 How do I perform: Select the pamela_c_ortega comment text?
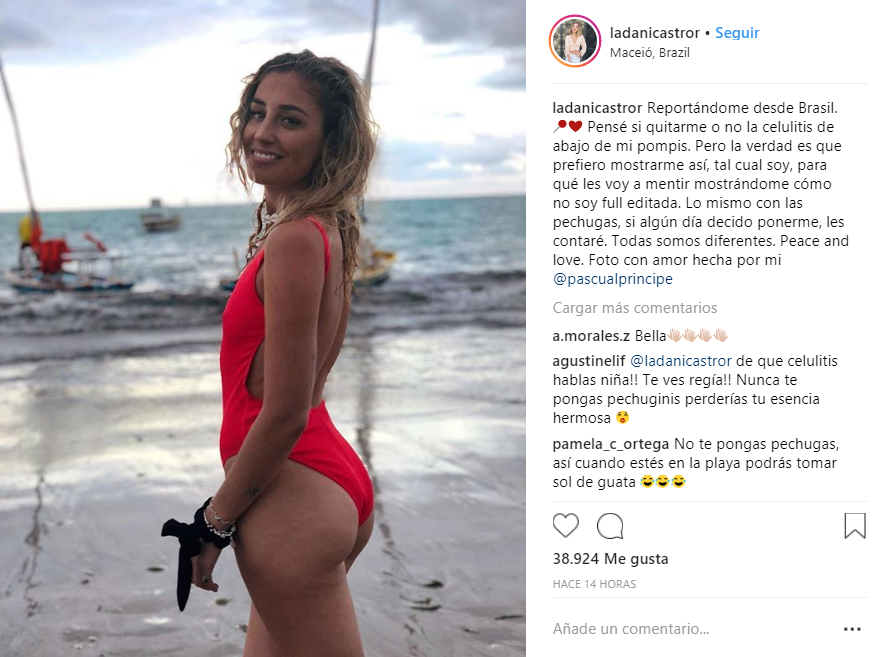tap(695, 463)
